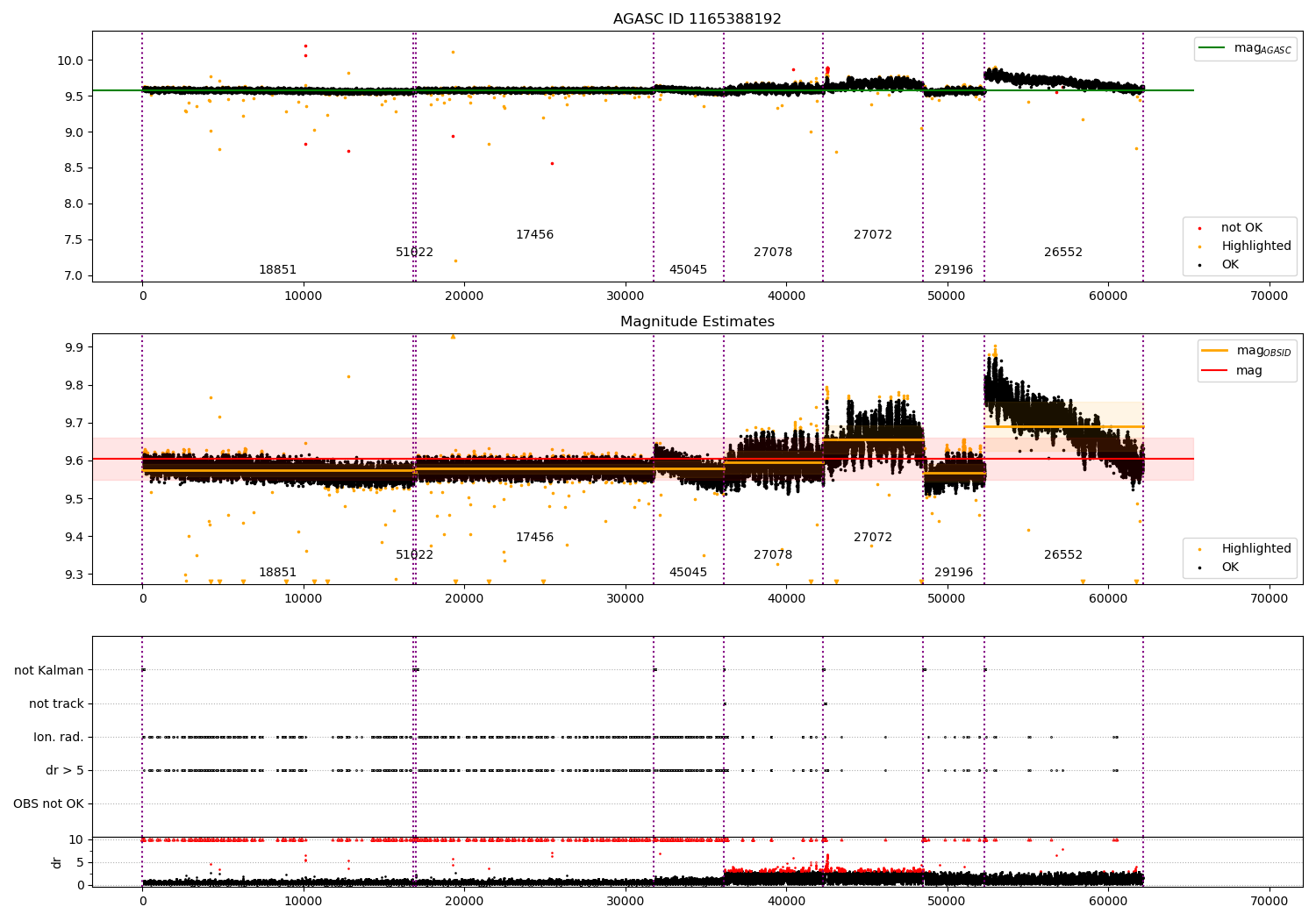The width and height of the screenshot is (1316, 921).
Task: Click OBSID label 18851 in top plot
Action: coord(277,270)
